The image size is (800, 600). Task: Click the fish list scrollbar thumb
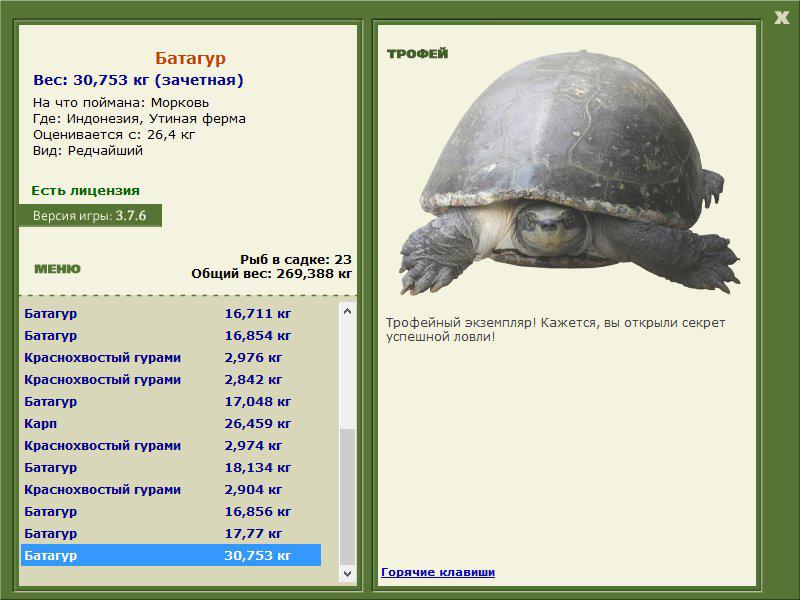(x=347, y=497)
